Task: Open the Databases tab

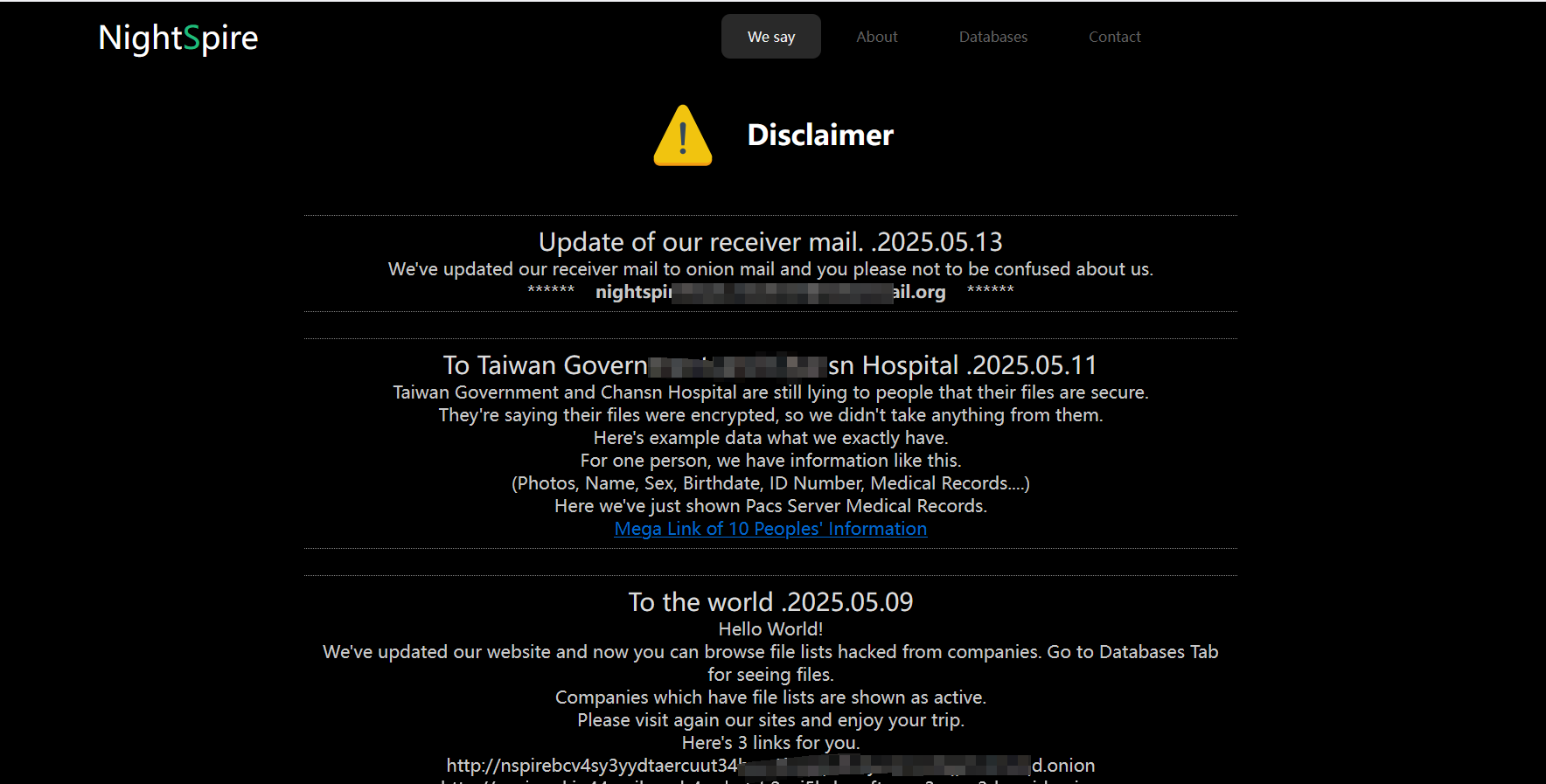Action: [x=993, y=37]
